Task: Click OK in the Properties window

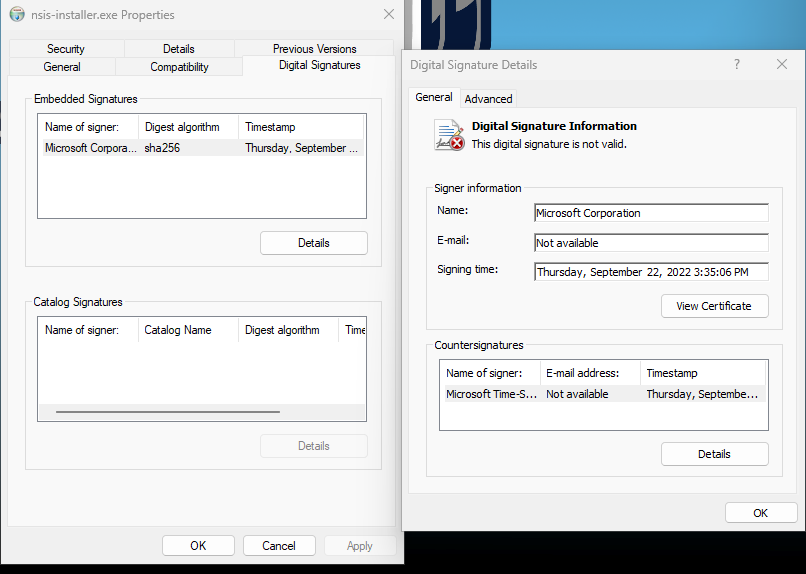Action: point(198,546)
